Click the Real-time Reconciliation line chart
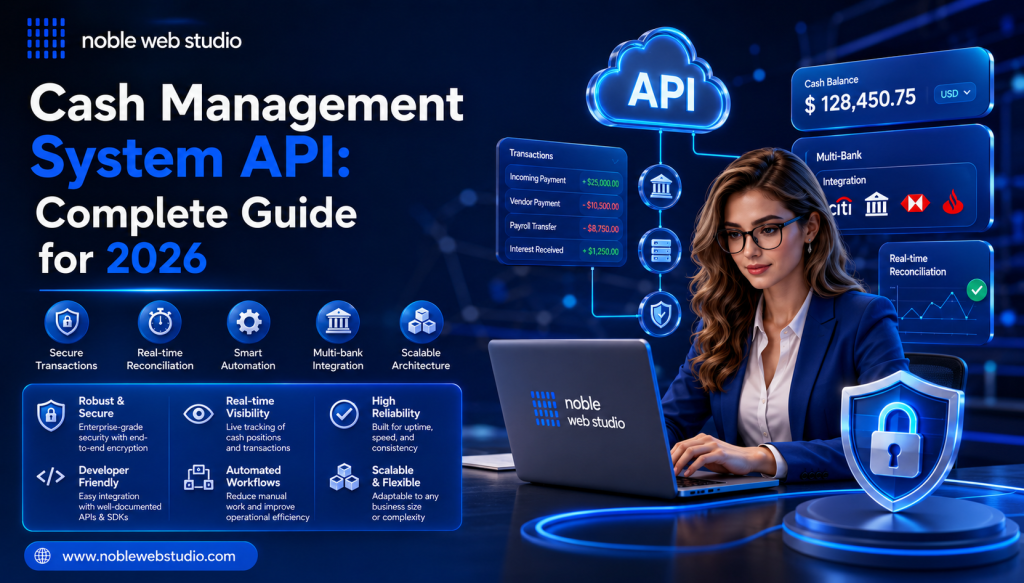 [x=934, y=305]
